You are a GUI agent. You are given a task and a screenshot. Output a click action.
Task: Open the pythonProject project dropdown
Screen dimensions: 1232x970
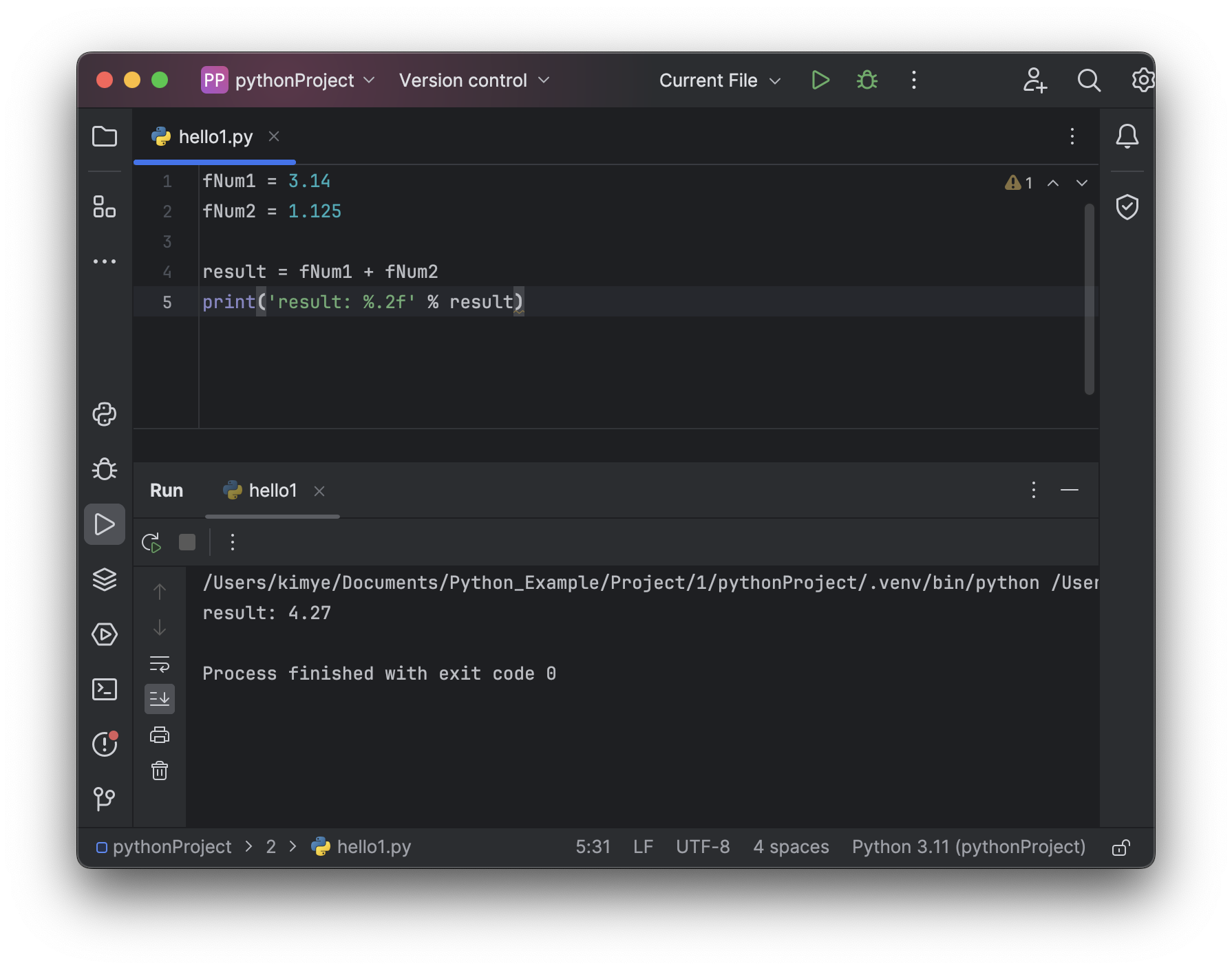pyautogui.click(x=288, y=80)
